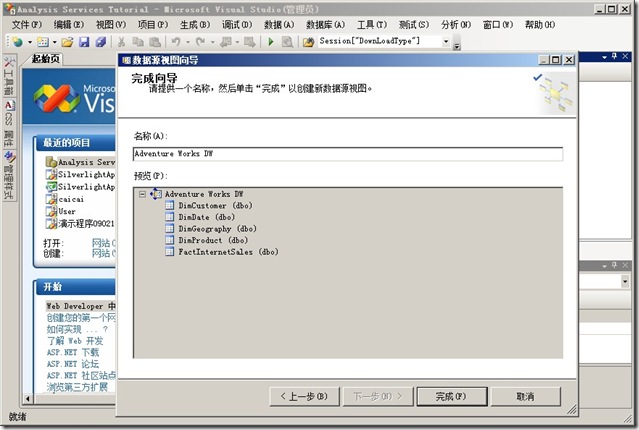Click the start page horizontal scrollbar left arrow

28,398
